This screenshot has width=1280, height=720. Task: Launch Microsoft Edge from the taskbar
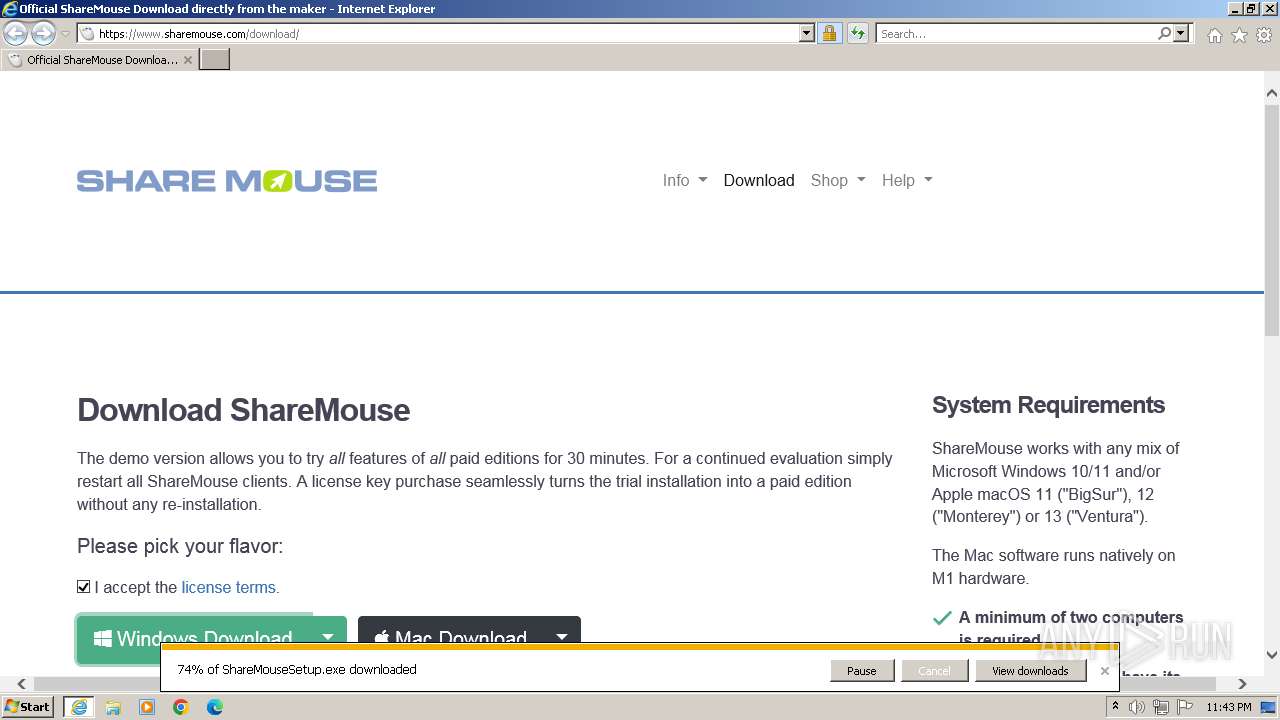(215, 707)
